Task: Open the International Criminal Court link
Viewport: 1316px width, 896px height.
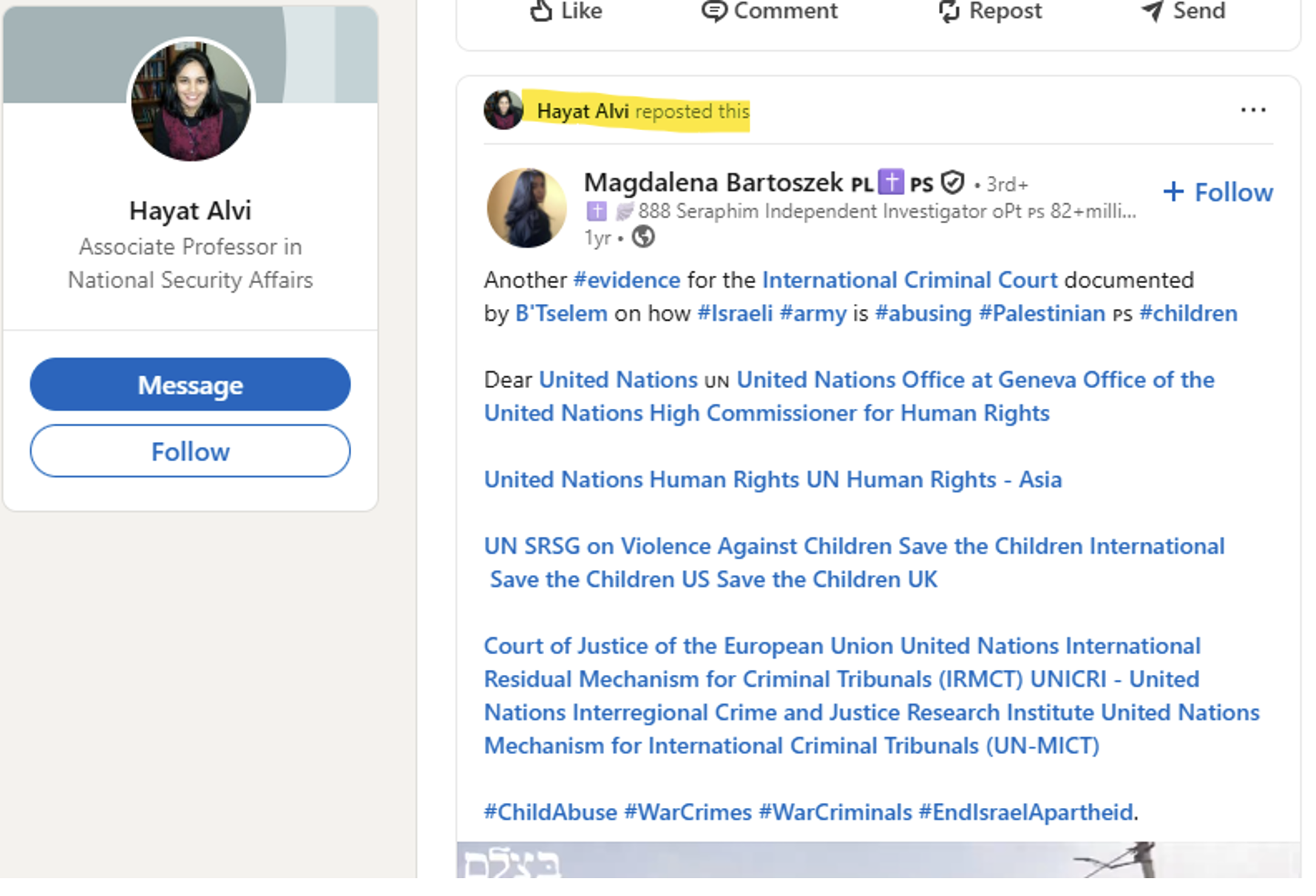Action: click(909, 280)
